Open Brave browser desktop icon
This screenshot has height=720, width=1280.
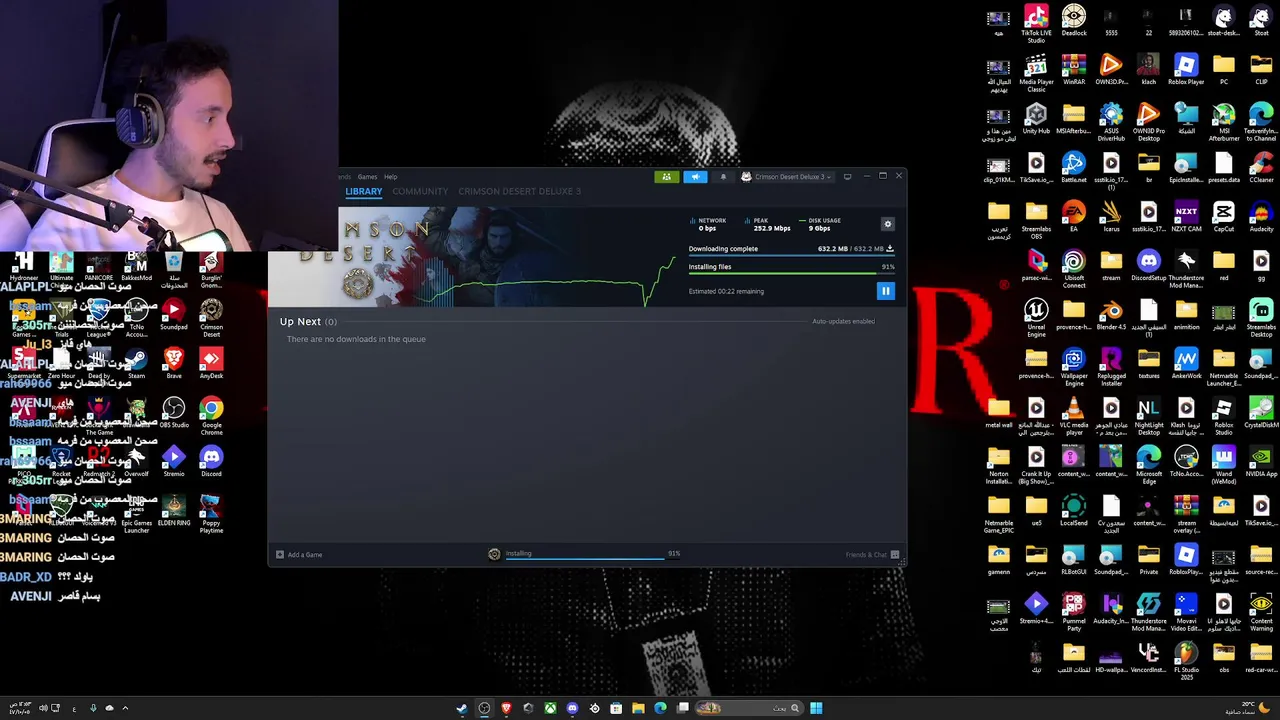click(174, 364)
